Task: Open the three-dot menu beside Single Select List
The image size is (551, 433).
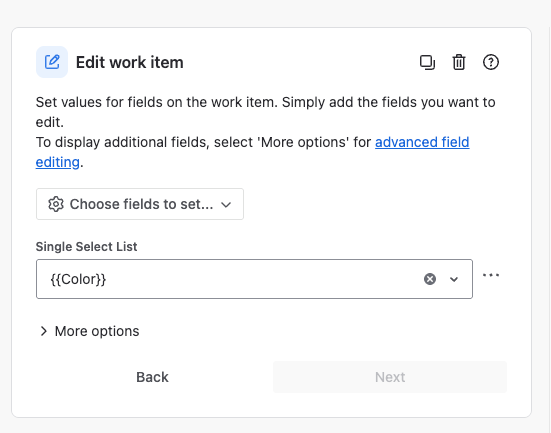Action: point(491,275)
